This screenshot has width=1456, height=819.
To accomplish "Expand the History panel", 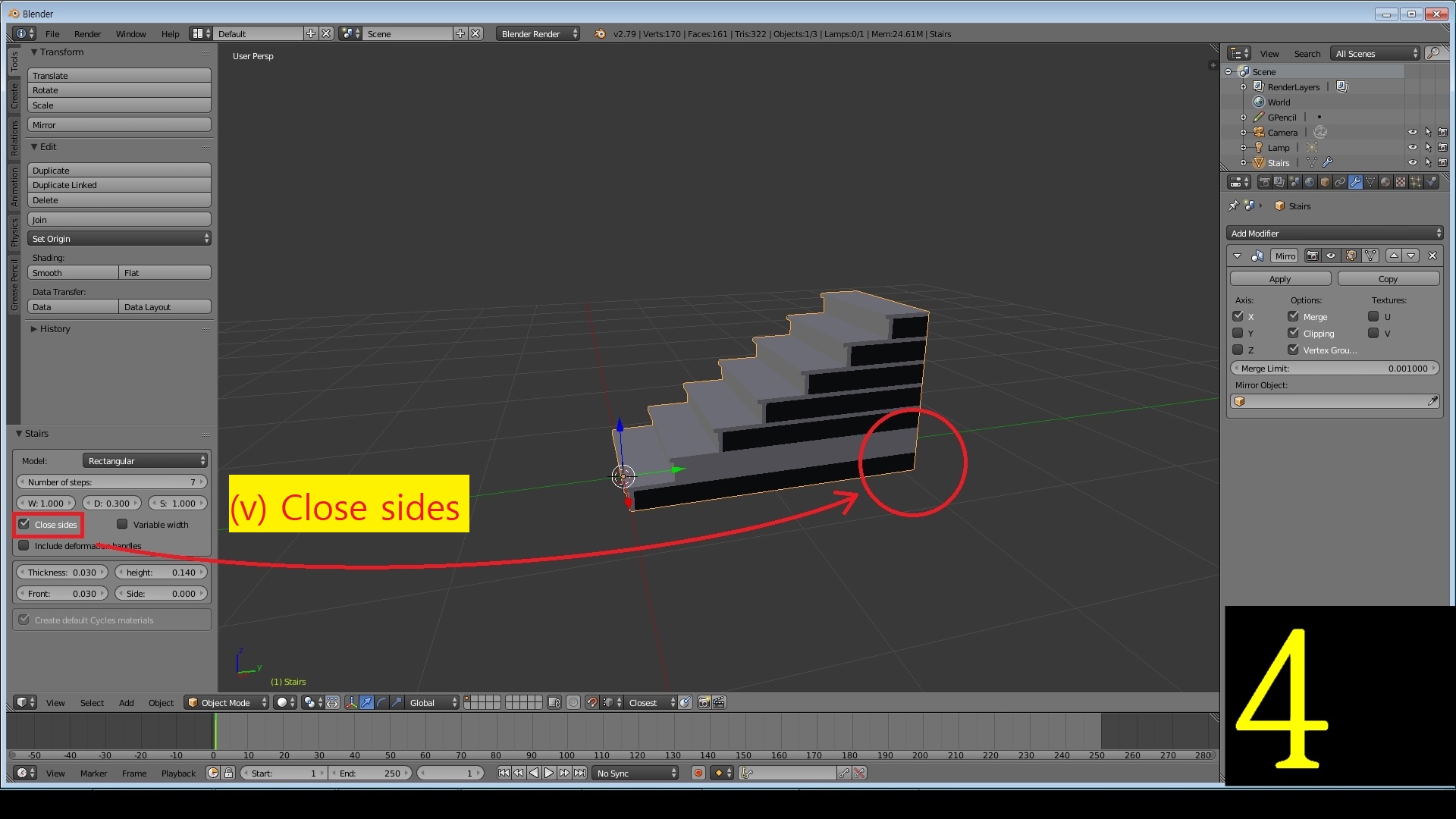I will pos(33,328).
